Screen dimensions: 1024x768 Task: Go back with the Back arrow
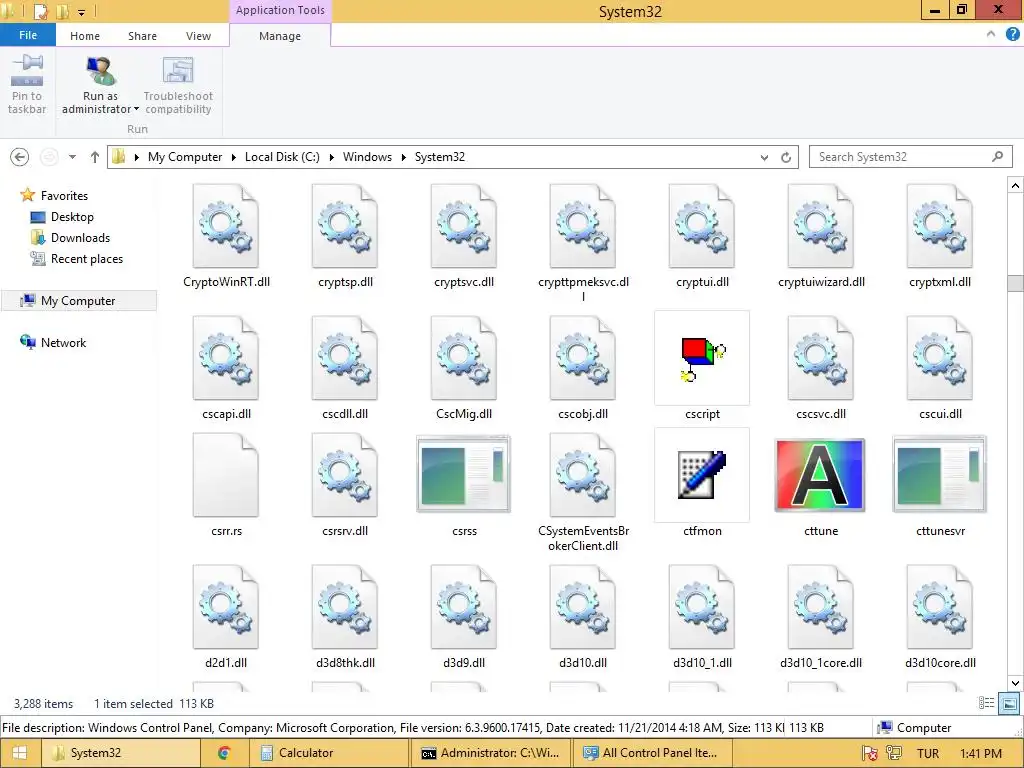pos(20,157)
